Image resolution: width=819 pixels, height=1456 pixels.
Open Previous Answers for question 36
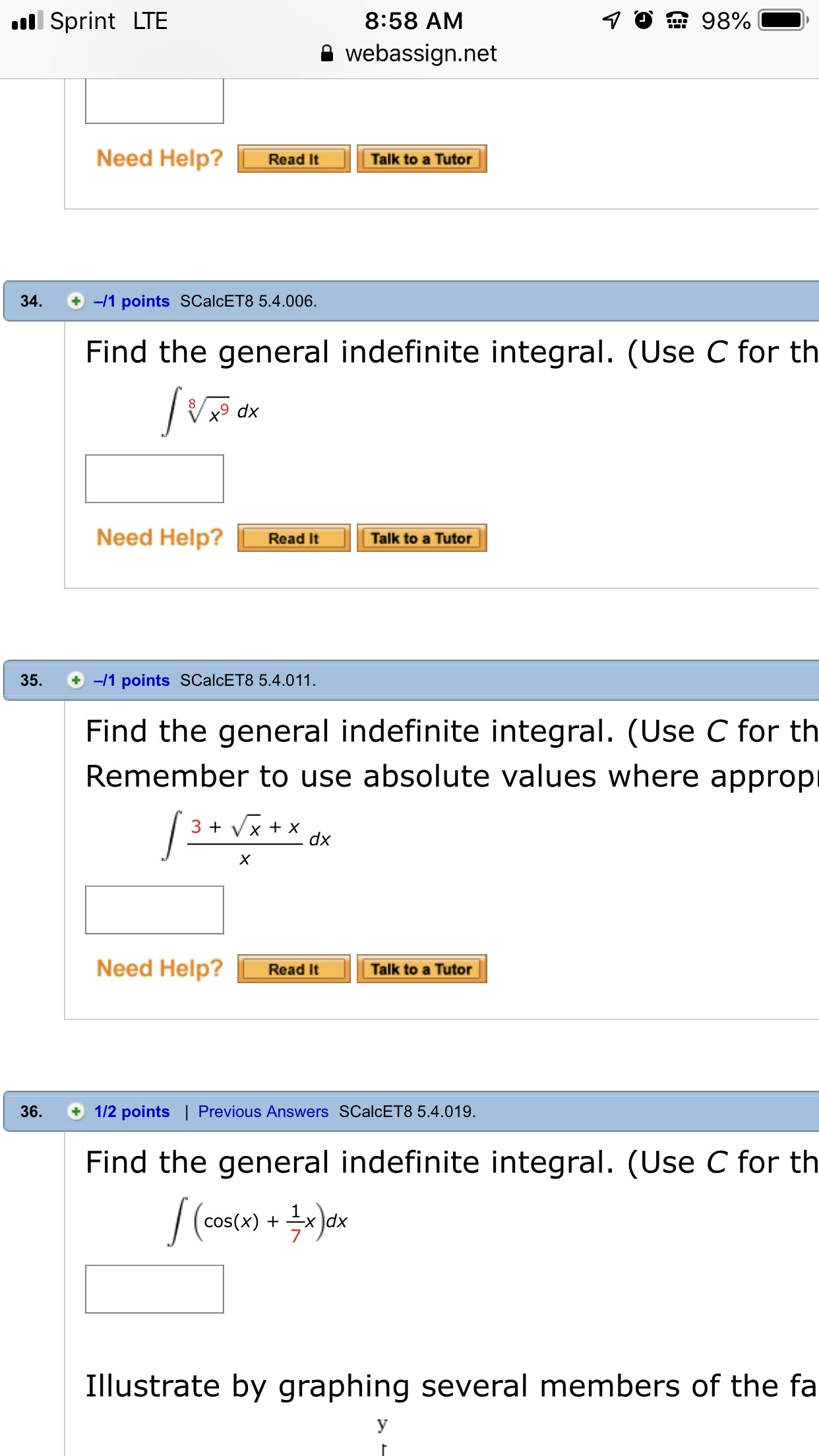(263, 1111)
